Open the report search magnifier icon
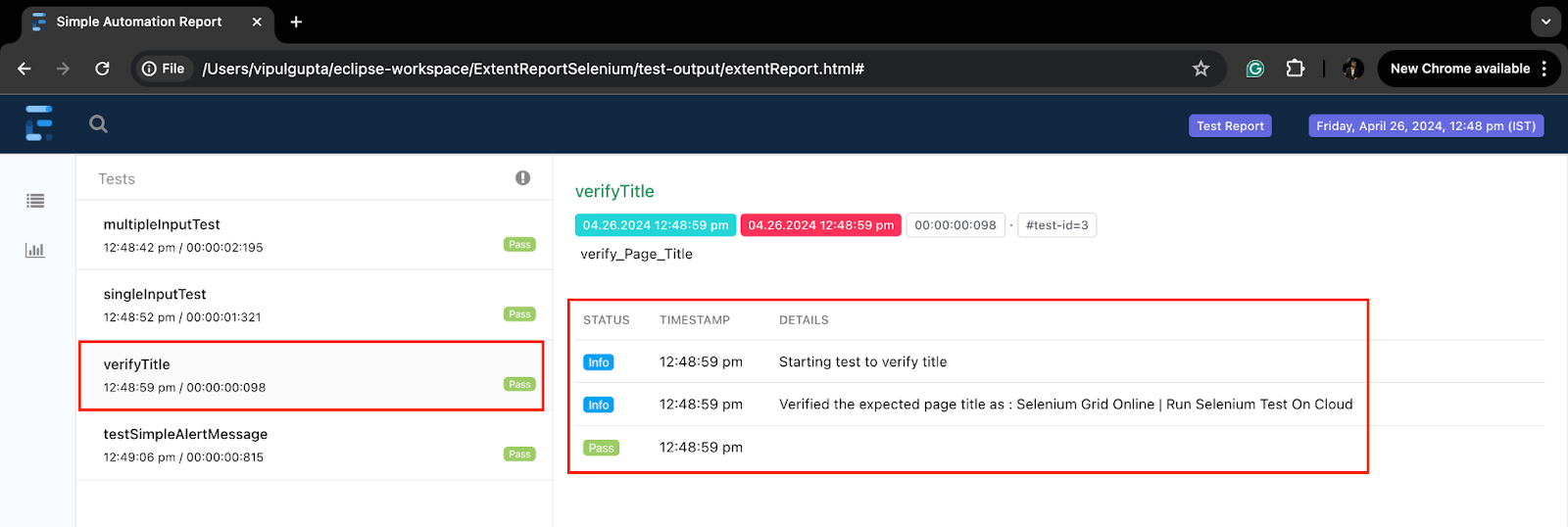Viewport: 1568px width, 527px height. (98, 124)
